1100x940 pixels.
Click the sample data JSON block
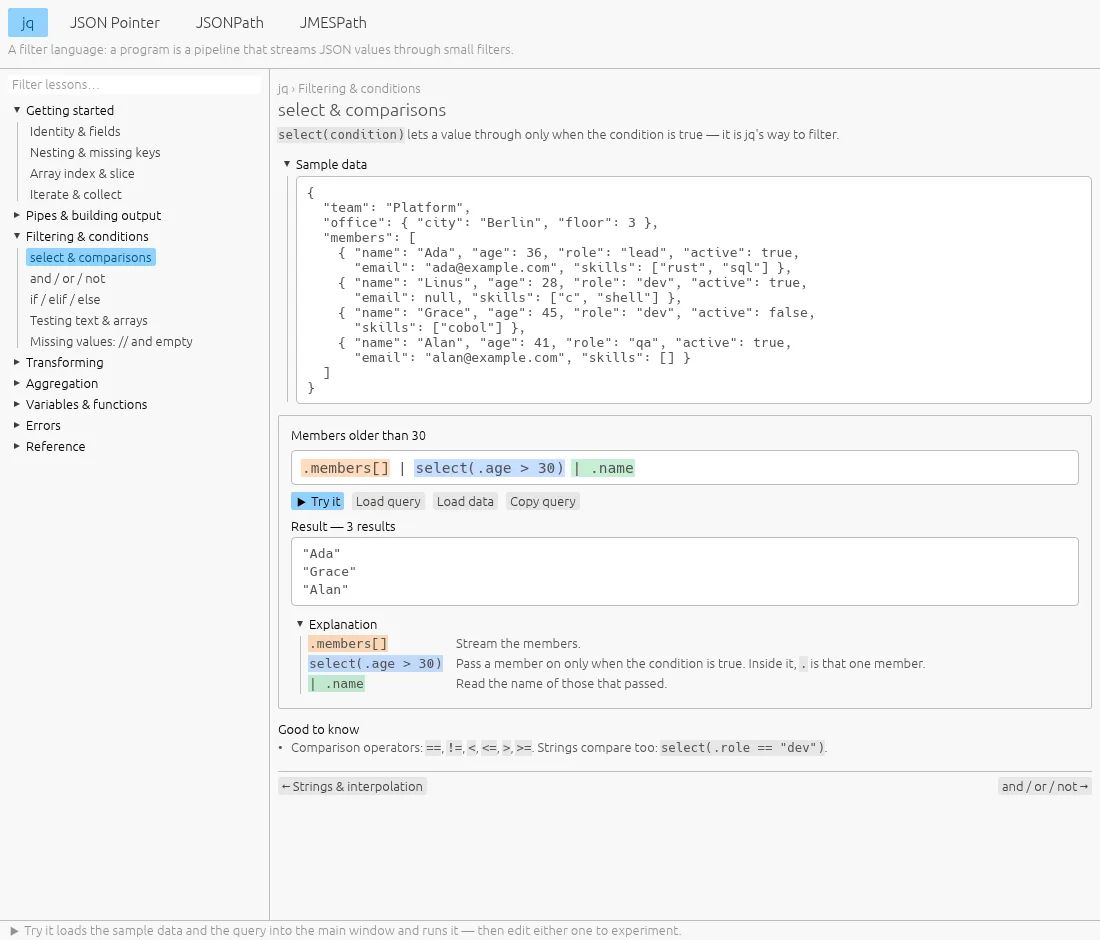pyautogui.click(x=694, y=290)
